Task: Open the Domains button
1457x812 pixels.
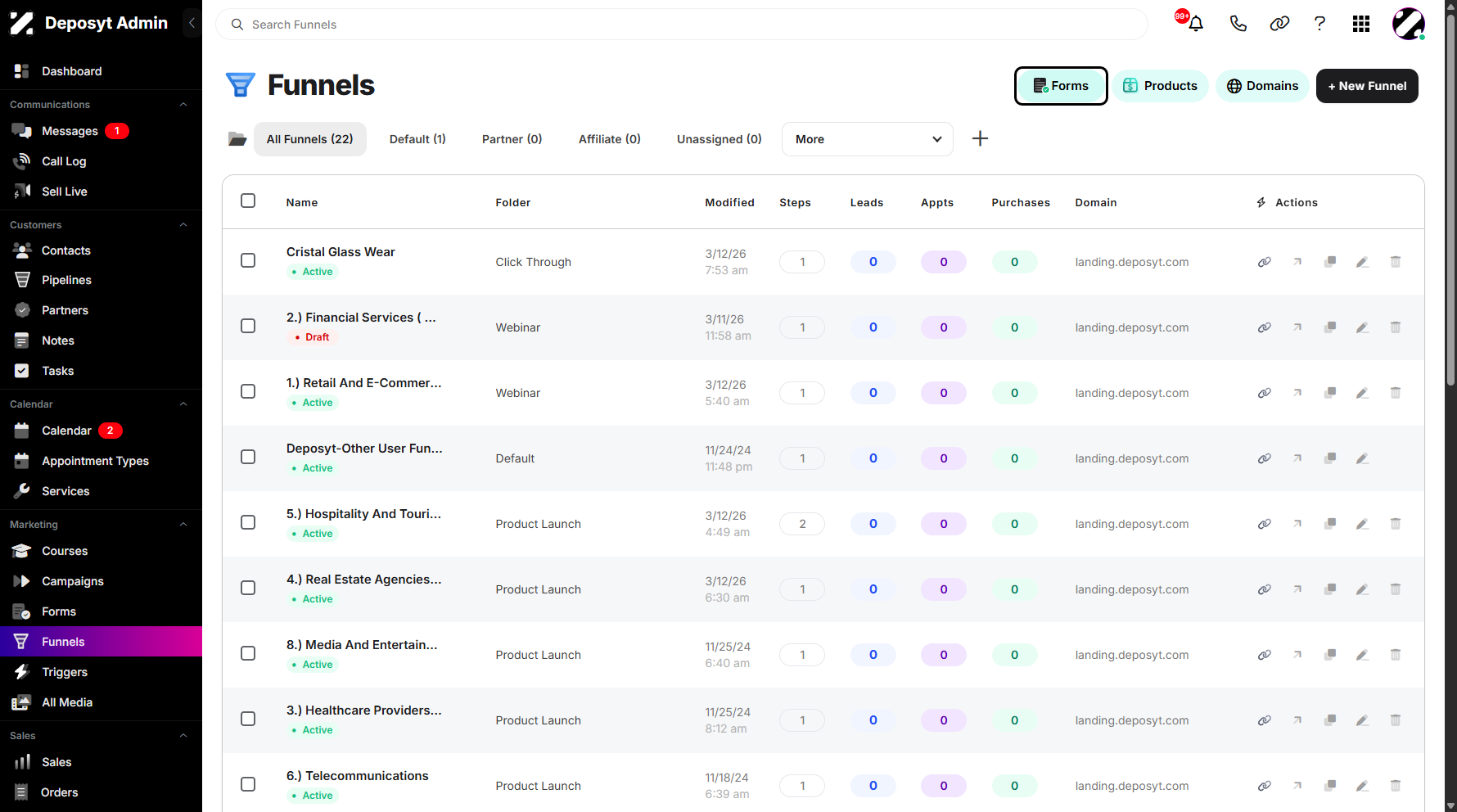Action: (1262, 86)
